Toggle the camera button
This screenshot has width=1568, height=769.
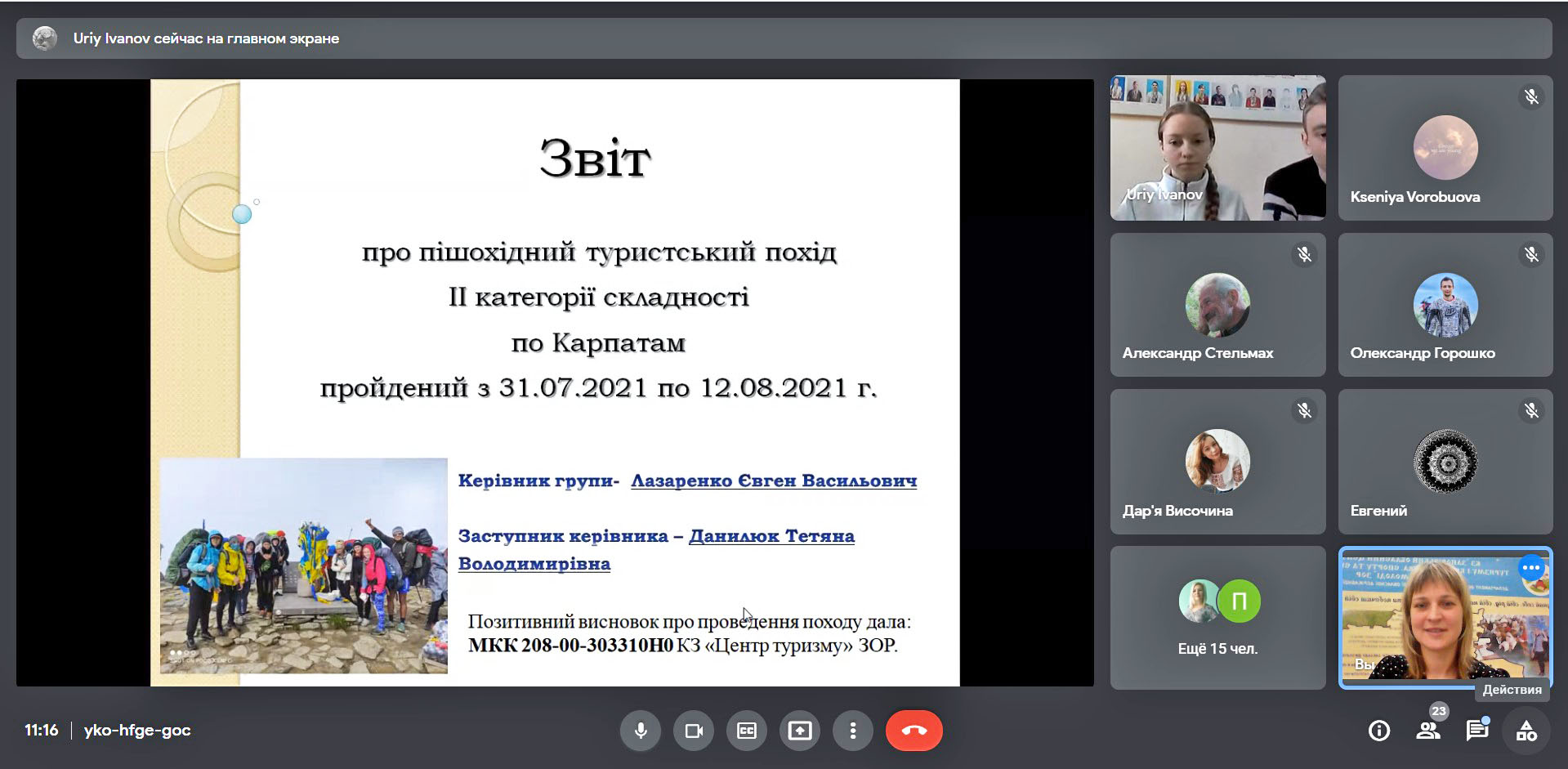[694, 731]
